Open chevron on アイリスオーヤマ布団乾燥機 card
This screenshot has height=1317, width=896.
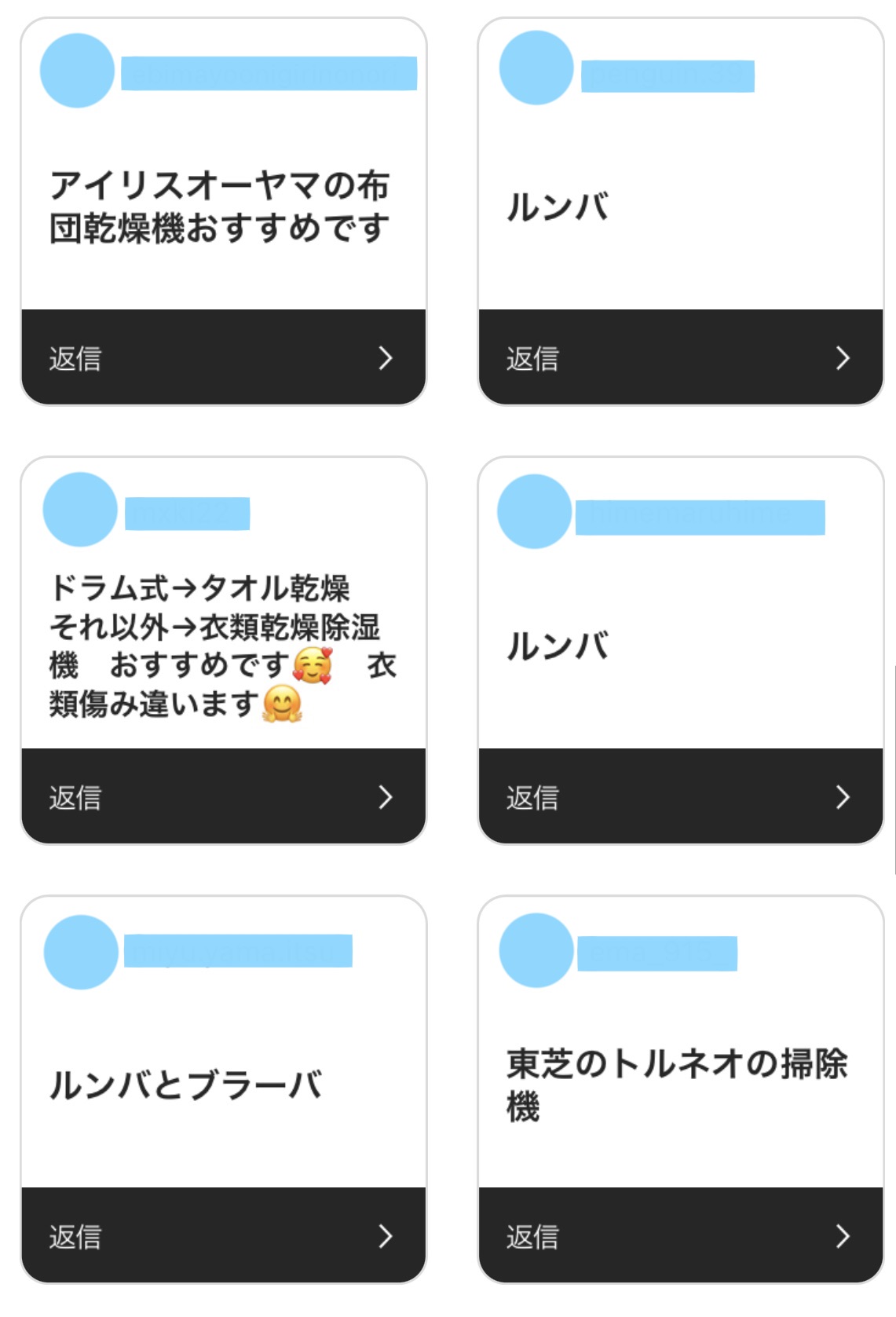click(x=385, y=358)
